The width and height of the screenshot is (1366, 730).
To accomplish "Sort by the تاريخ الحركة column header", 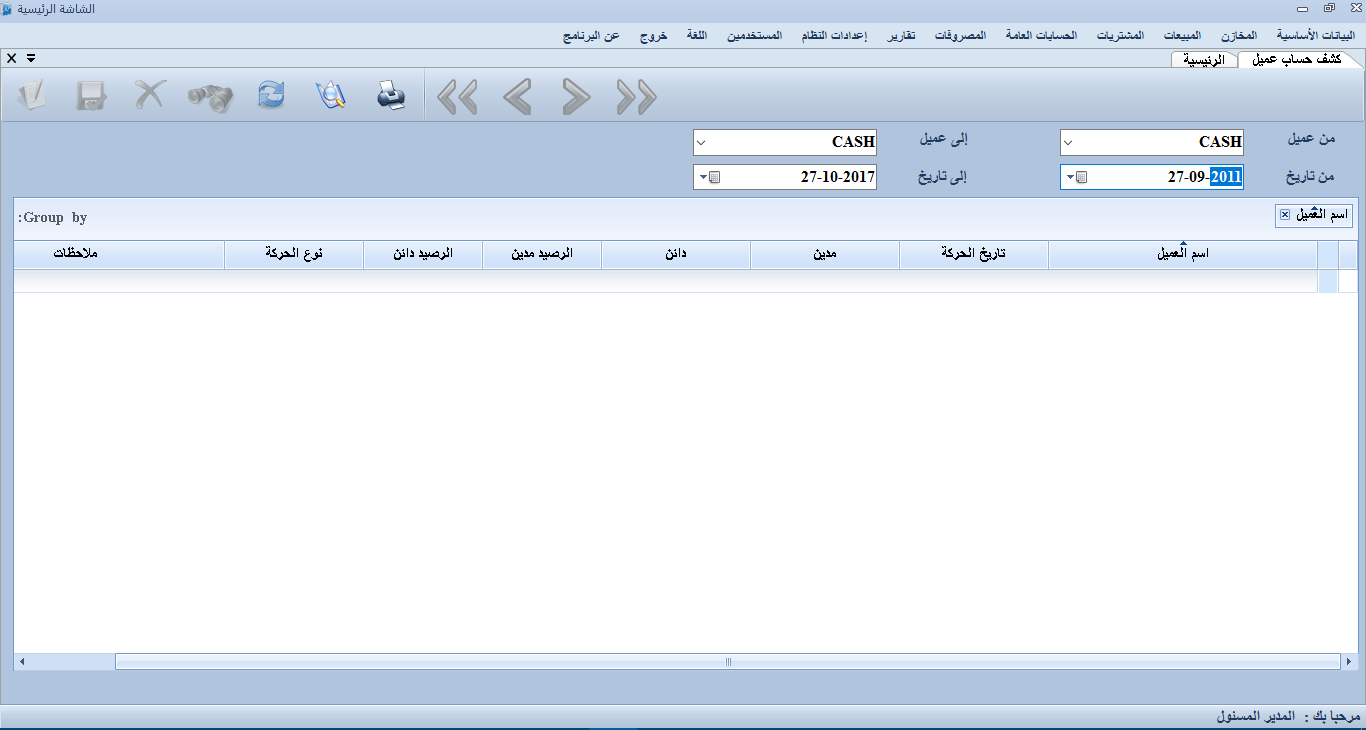I will 973,255.
